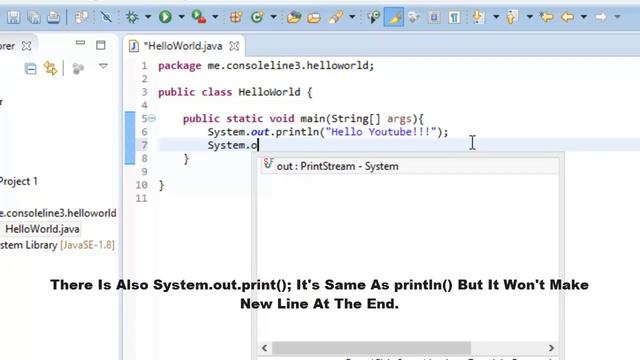The image size is (640, 360).
Task: Click the Search flashlight icon
Action: [x=336, y=17]
